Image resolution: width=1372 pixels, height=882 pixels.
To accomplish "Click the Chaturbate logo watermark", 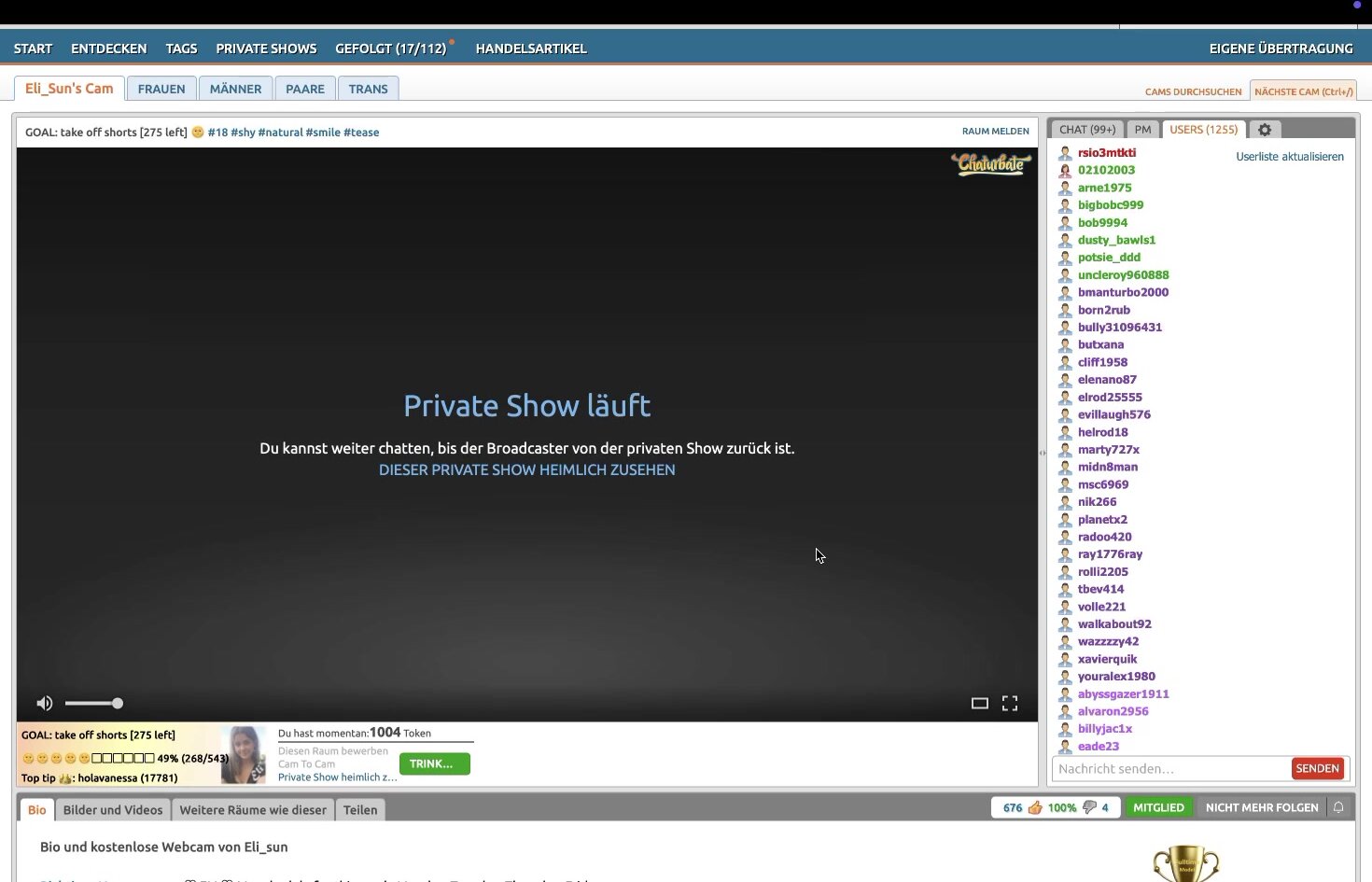I will click(x=991, y=164).
